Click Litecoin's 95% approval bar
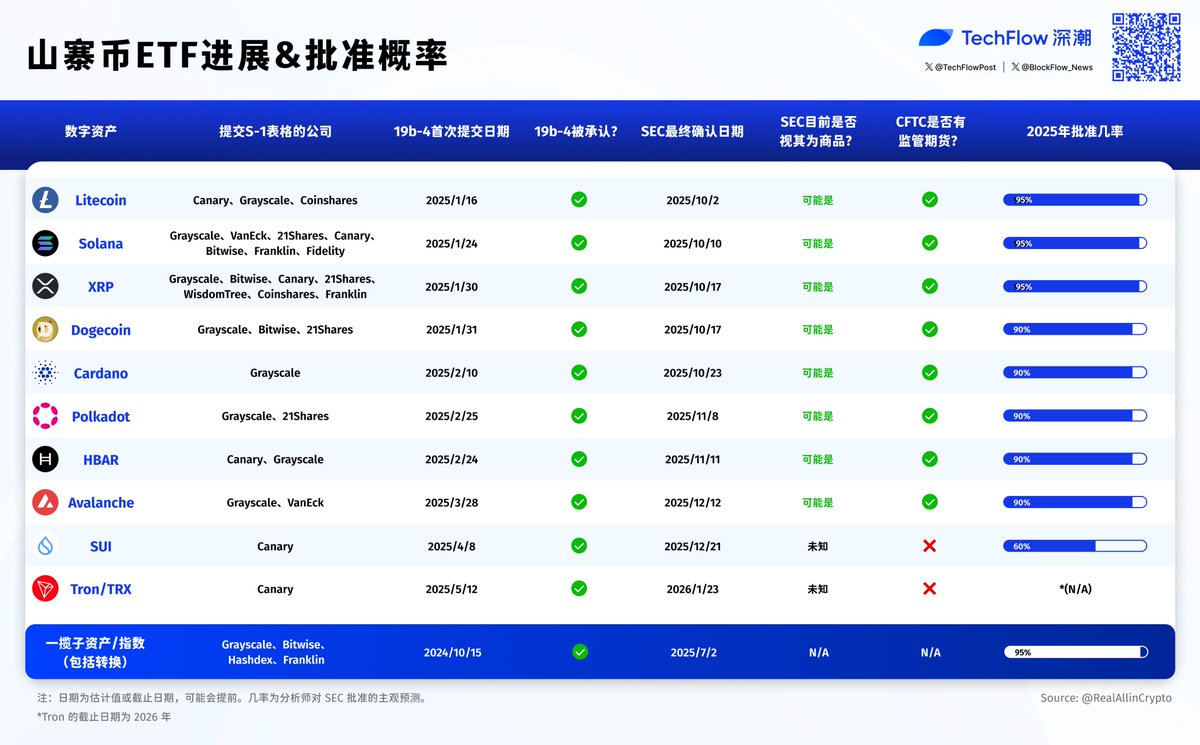 point(1075,200)
